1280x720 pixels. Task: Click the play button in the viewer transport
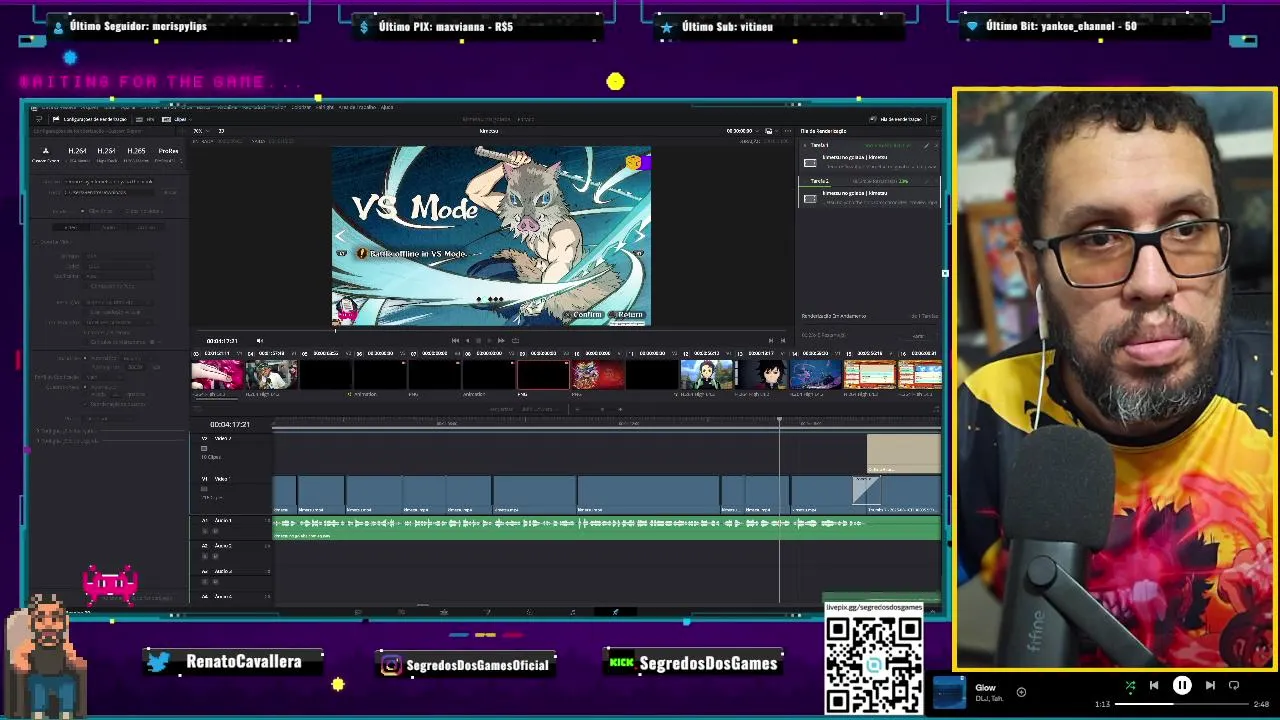pyautogui.click(x=489, y=340)
